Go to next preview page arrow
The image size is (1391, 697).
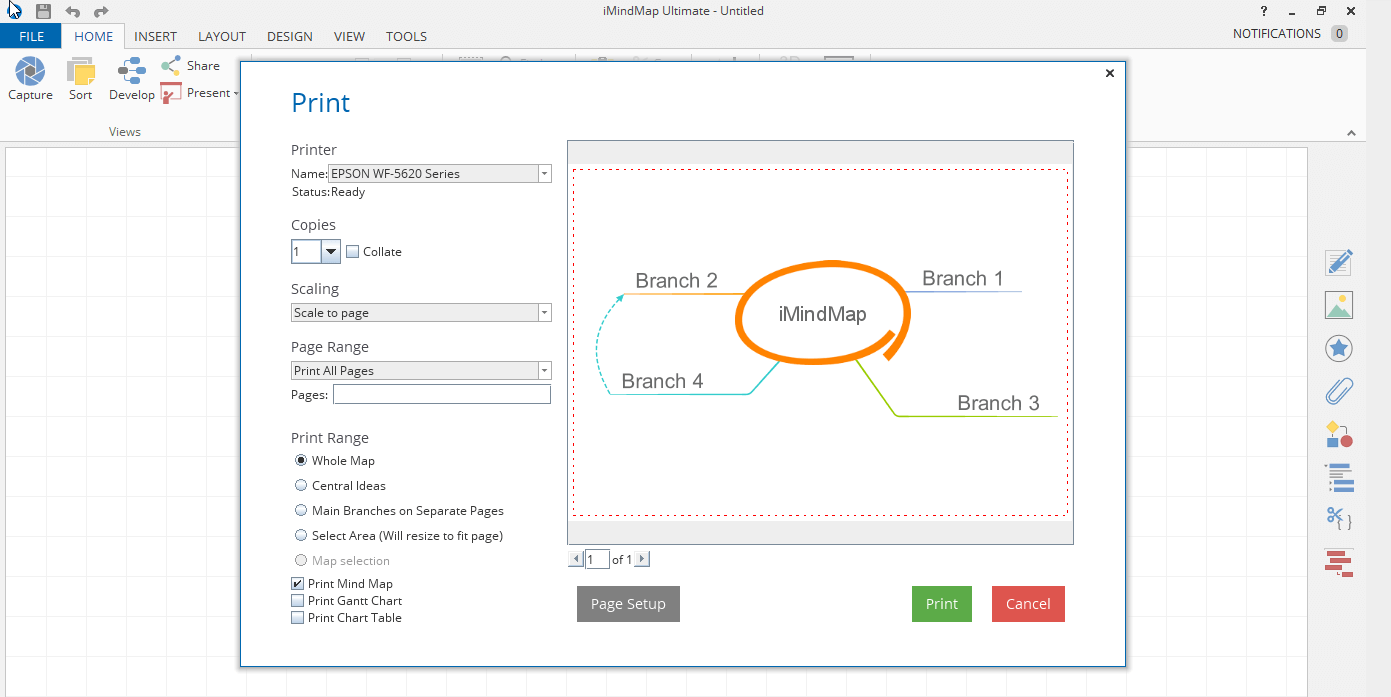point(642,560)
